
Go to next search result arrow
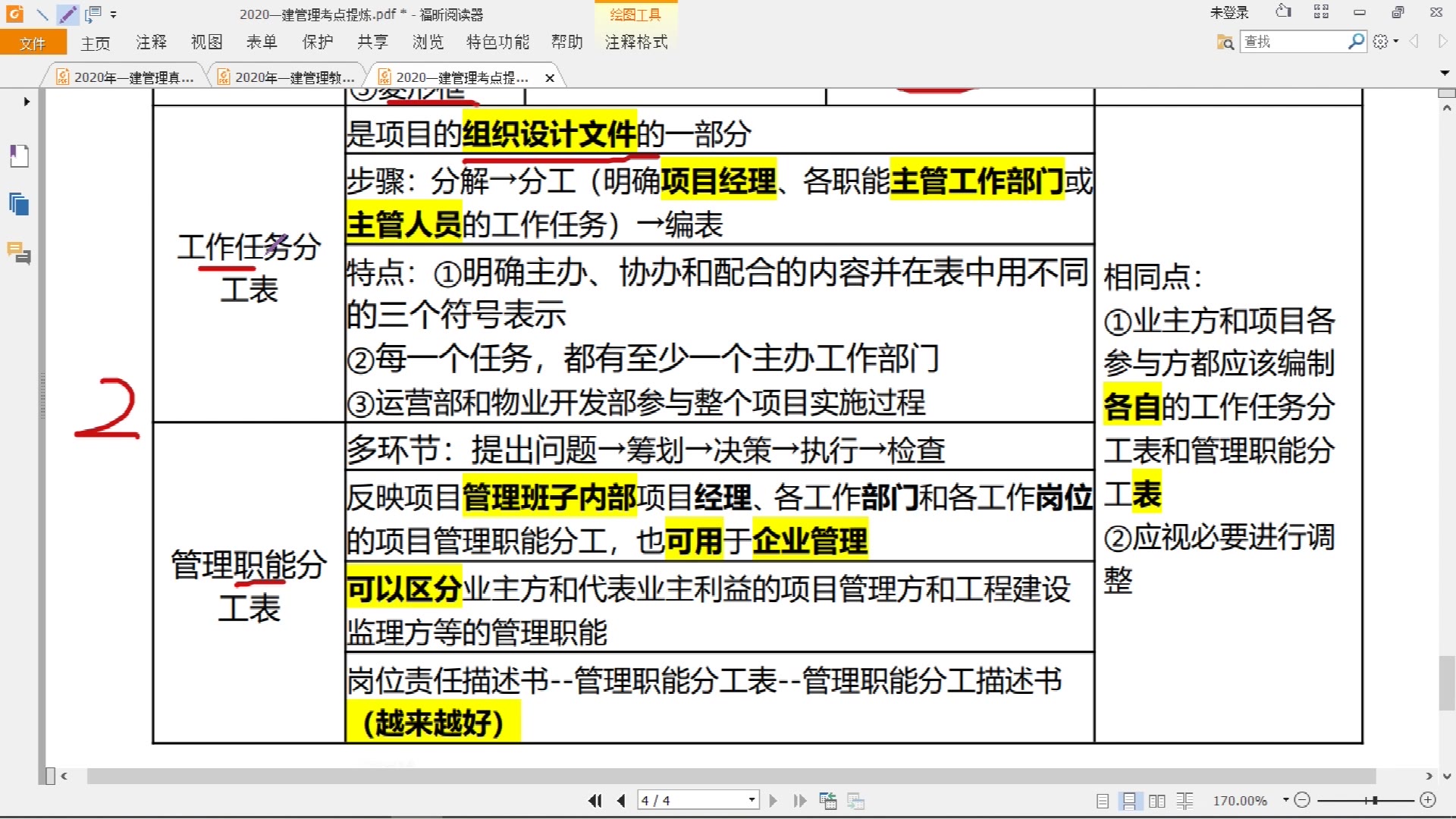point(1442,42)
